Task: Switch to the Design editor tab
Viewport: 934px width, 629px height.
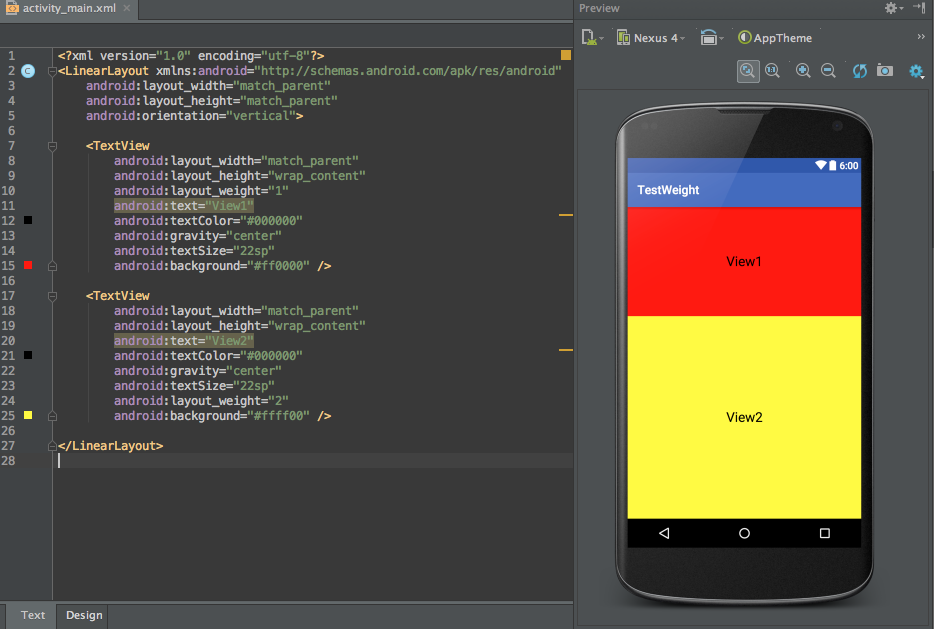Action: coord(84,615)
